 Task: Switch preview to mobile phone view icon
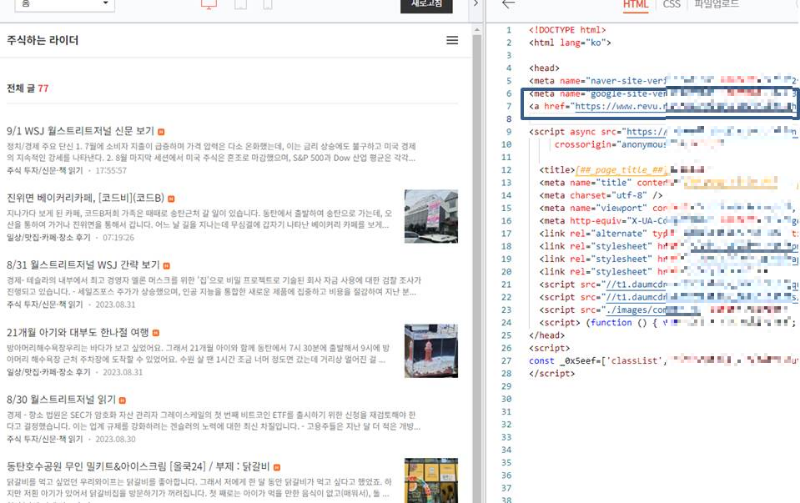[267, 5]
